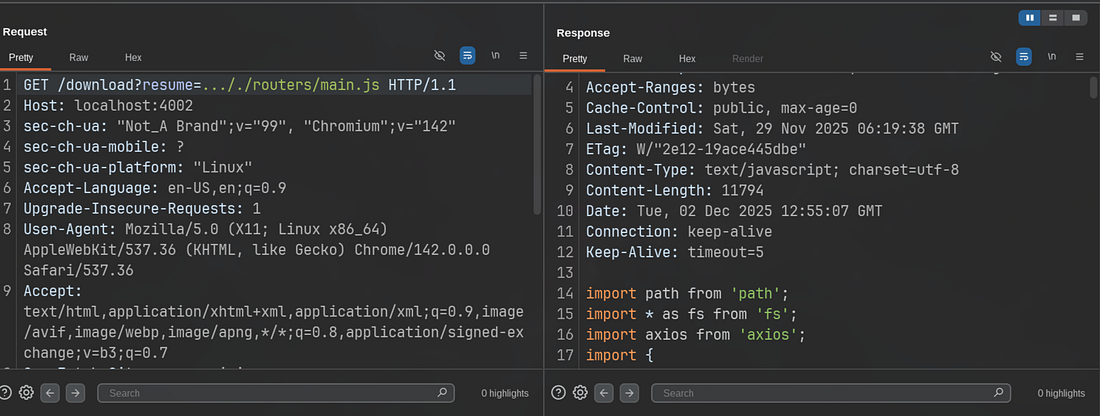Click the sec-ch-ua-platform header line

[x=138, y=168]
